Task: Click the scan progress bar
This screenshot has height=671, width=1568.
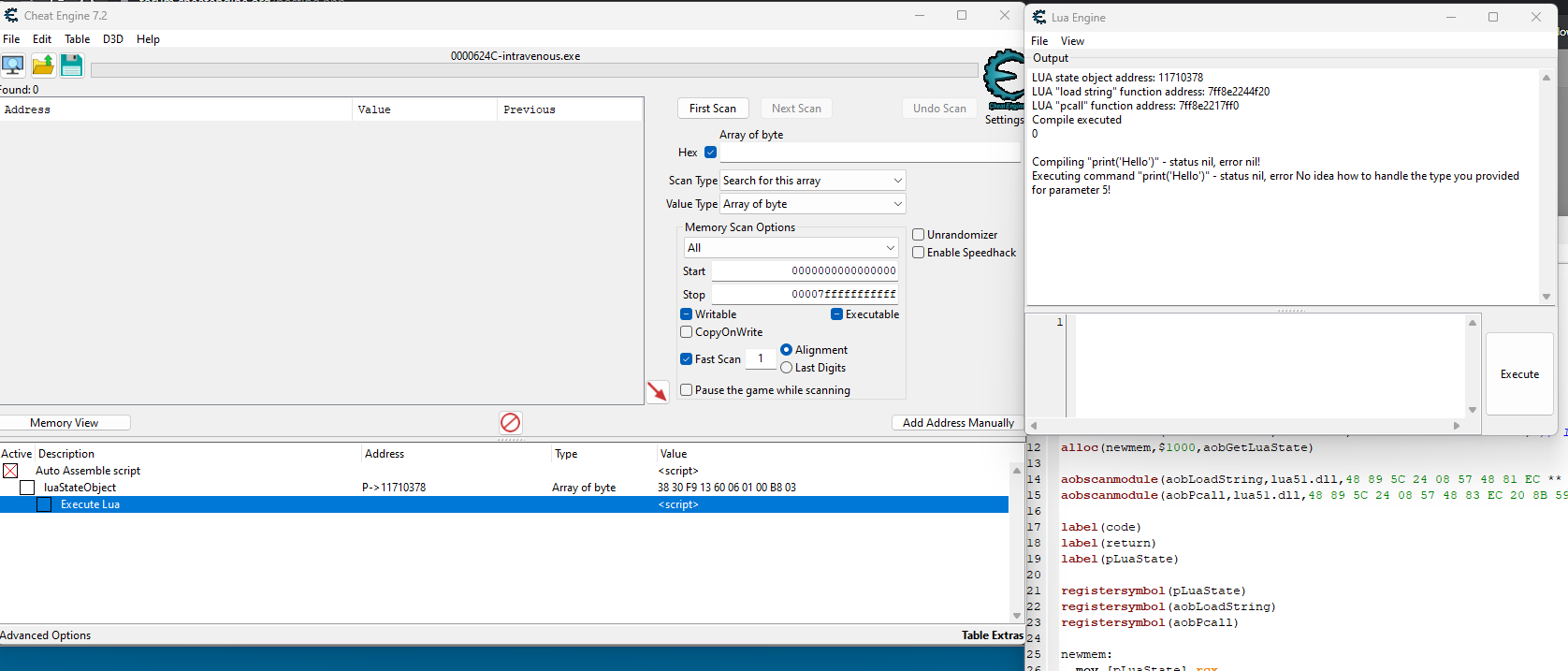Action: point(534,70)
